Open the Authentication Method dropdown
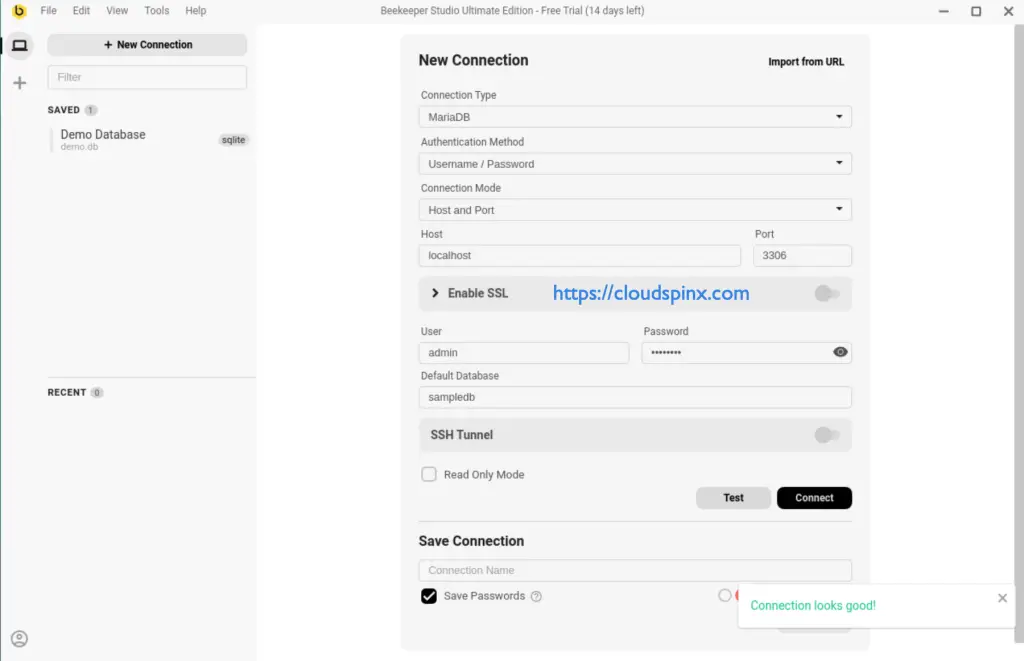 635,164
